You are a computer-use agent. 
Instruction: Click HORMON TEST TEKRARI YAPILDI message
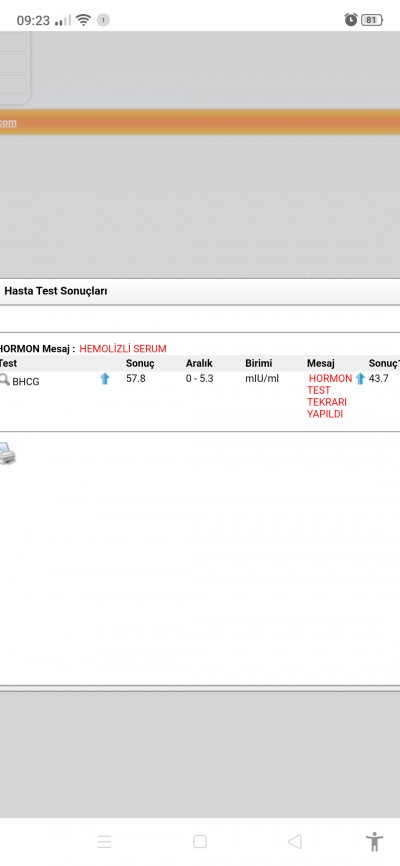coord(329,396)
